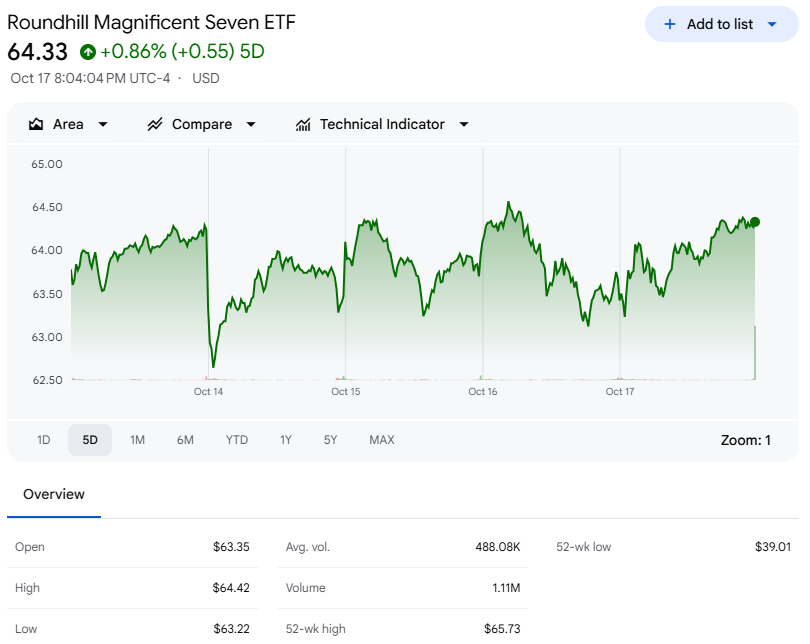This screenshot has width=810, height=644.
Task: Click the Volume row label
Action: [306, 588]
